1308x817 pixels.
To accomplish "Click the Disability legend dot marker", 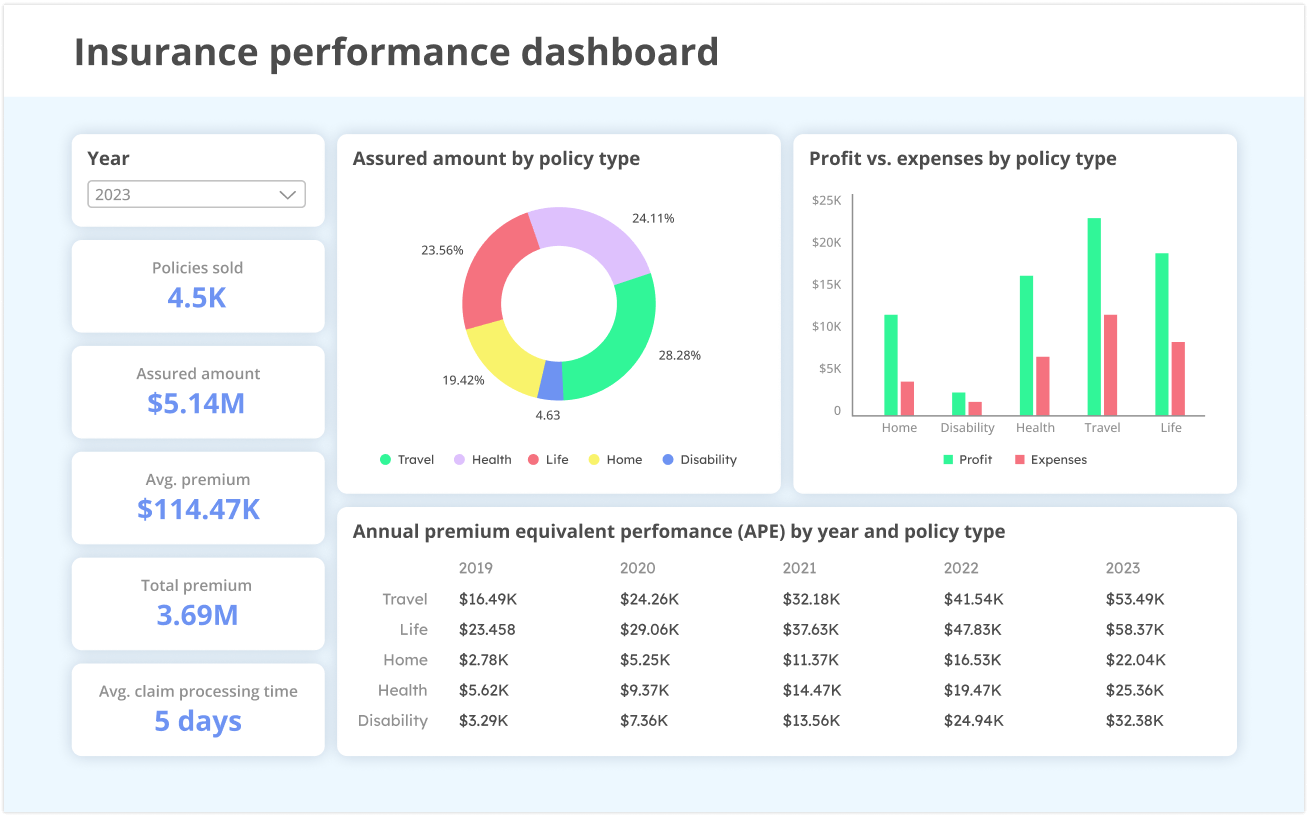I will click(670, 459).
